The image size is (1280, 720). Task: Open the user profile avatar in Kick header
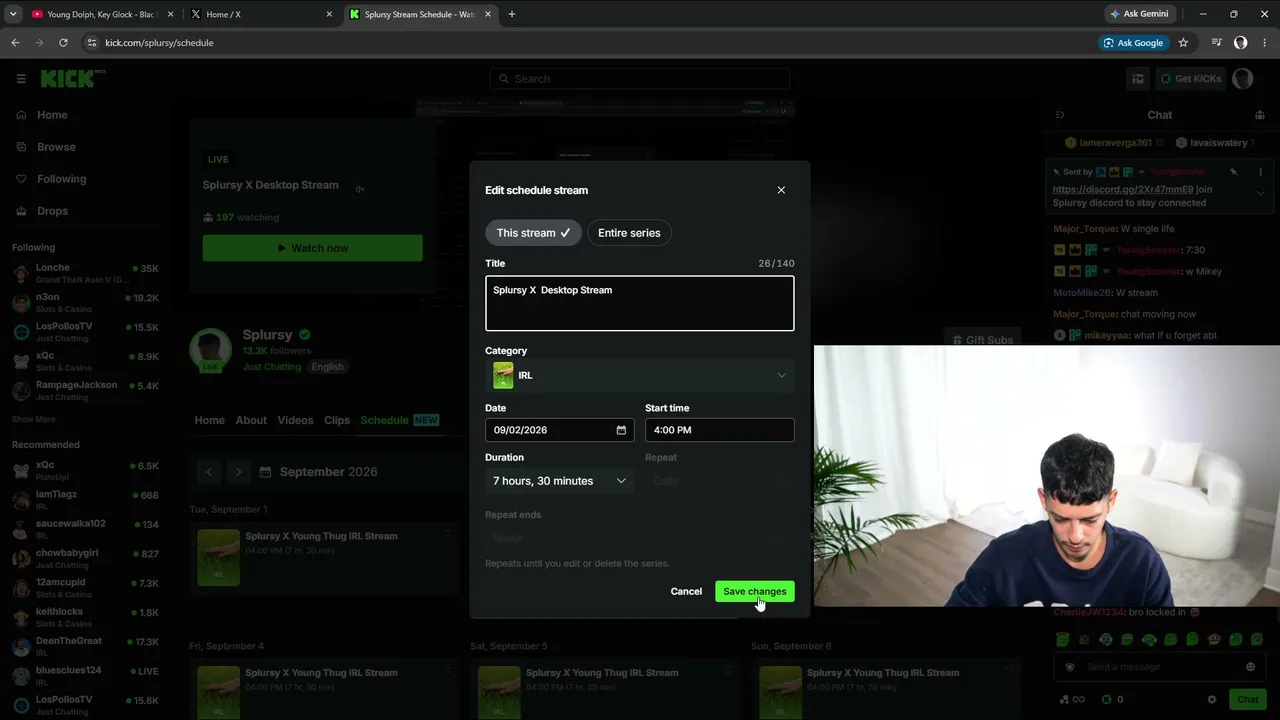click(x=1243, y=79)
